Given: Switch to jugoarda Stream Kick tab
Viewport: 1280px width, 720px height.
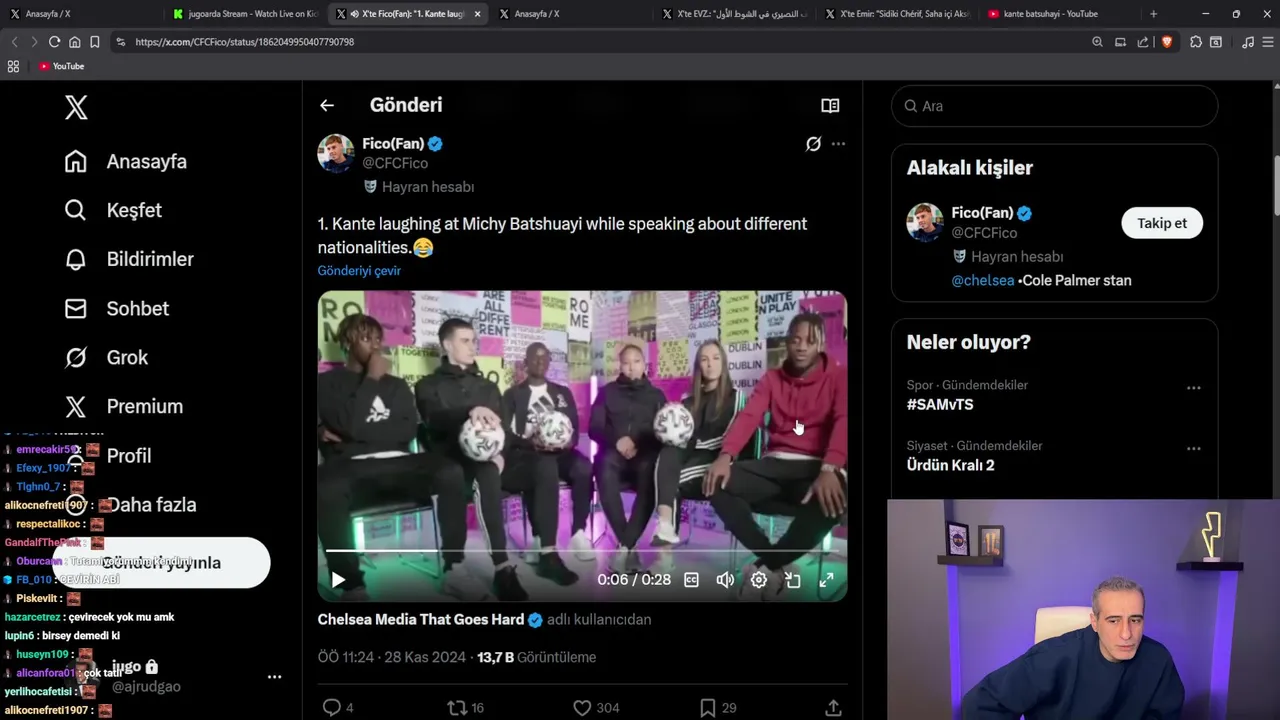Looking at the screenshot, I should (x=245, y=14).
